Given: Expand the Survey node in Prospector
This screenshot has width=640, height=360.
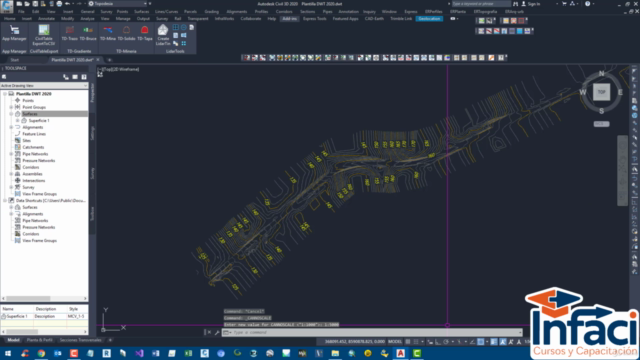Looking at the screenshot, I should tap(11, 187).
